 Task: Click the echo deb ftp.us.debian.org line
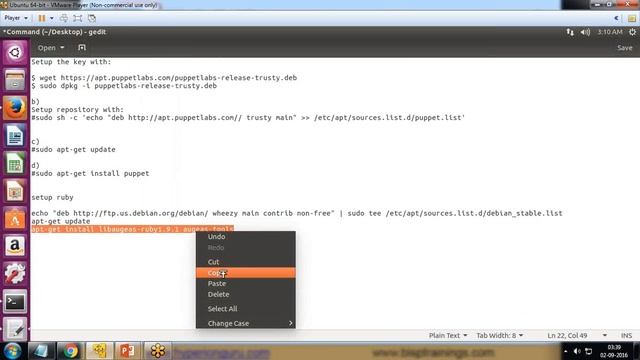[297, 213]
